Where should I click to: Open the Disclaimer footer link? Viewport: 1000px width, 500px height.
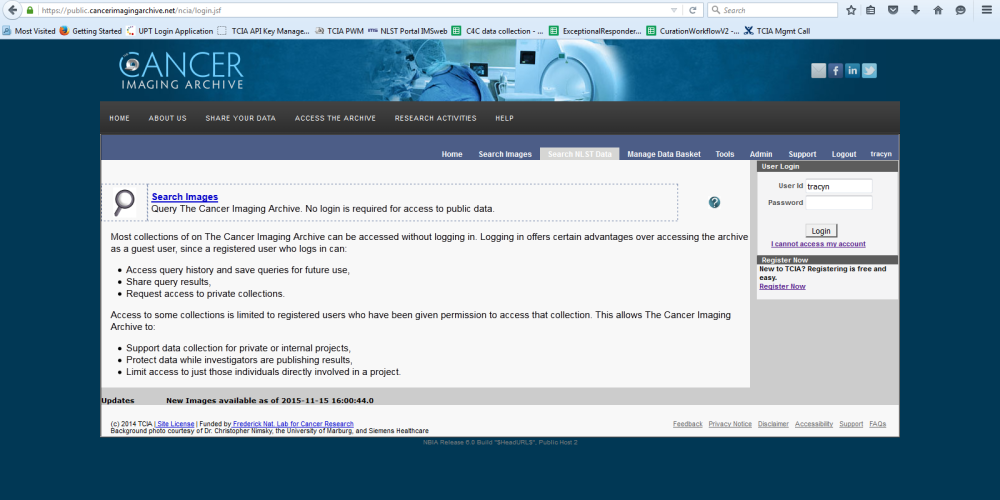[x=773, y=424]
